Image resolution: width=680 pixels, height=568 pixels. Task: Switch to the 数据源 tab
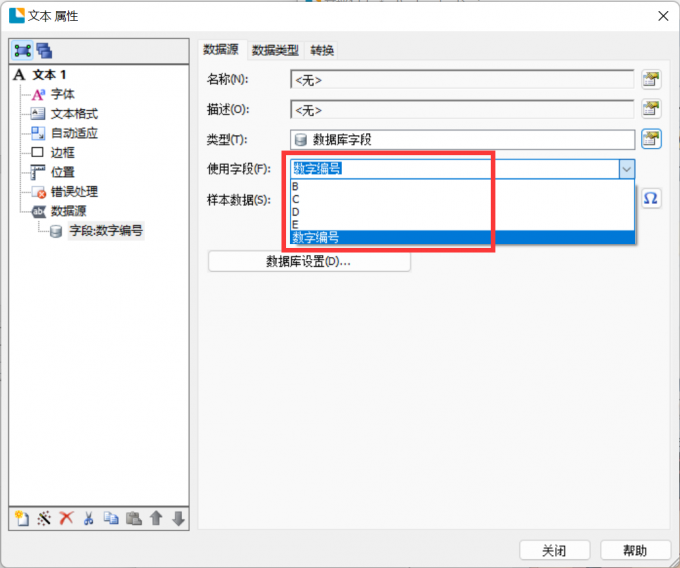tap(221, 50)
